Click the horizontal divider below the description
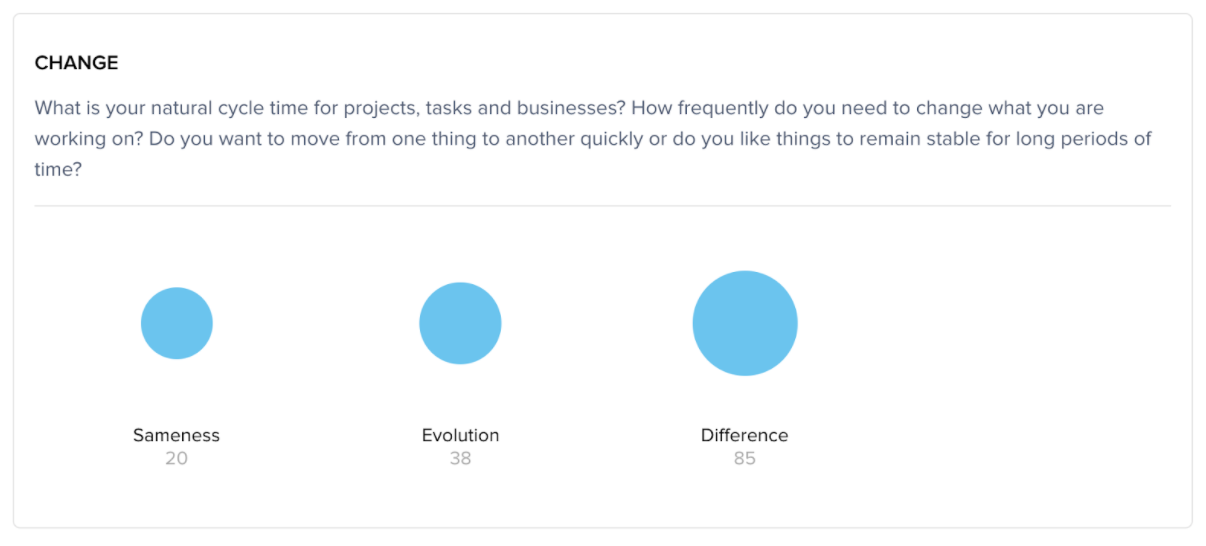1206x546 pixels. [x=602, y=206]
